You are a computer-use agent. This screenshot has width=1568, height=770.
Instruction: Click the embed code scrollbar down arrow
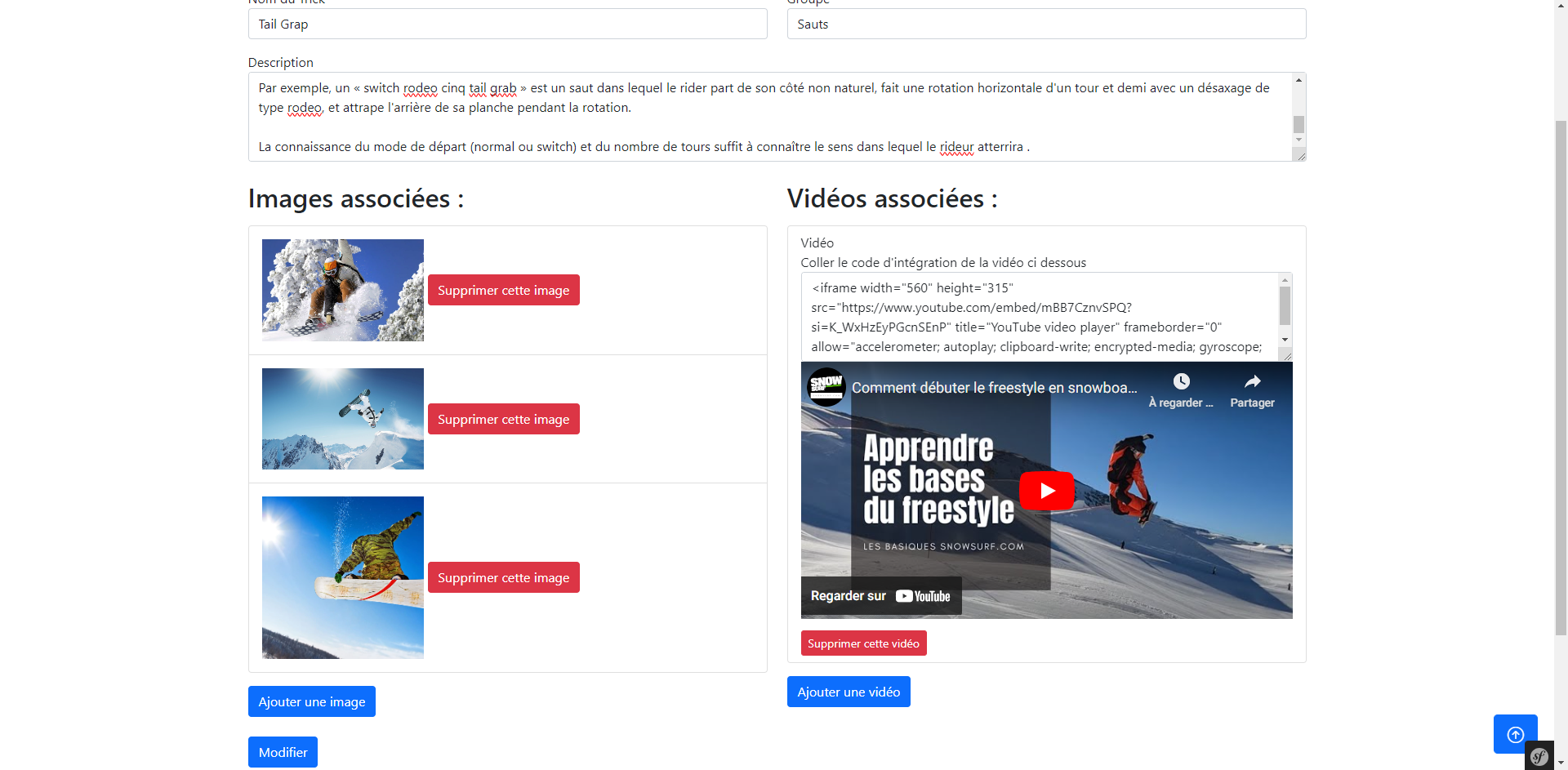click(x=1285, y=340)
